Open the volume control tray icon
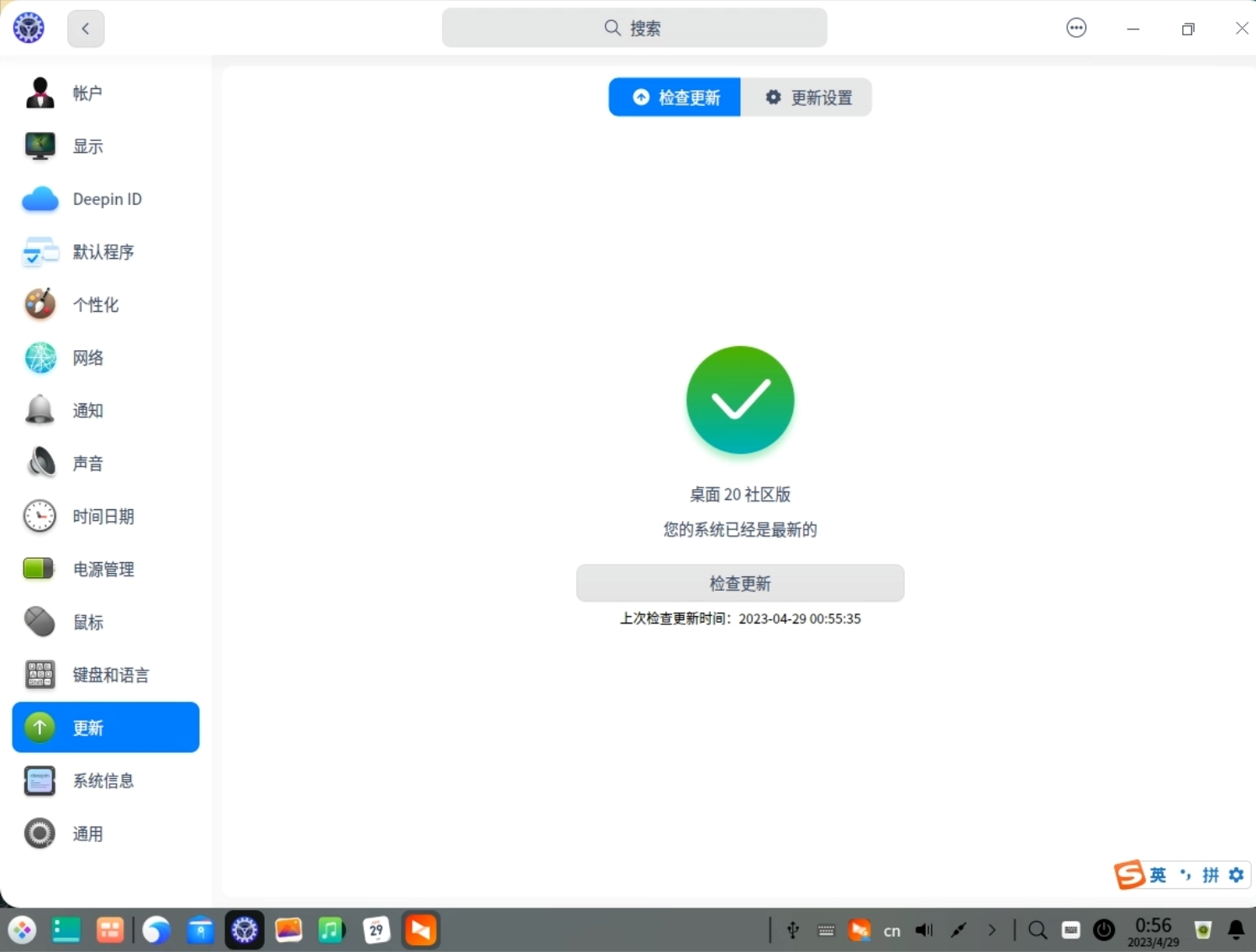The height and width of the screenshot is (952, 1256). point(924,930)
